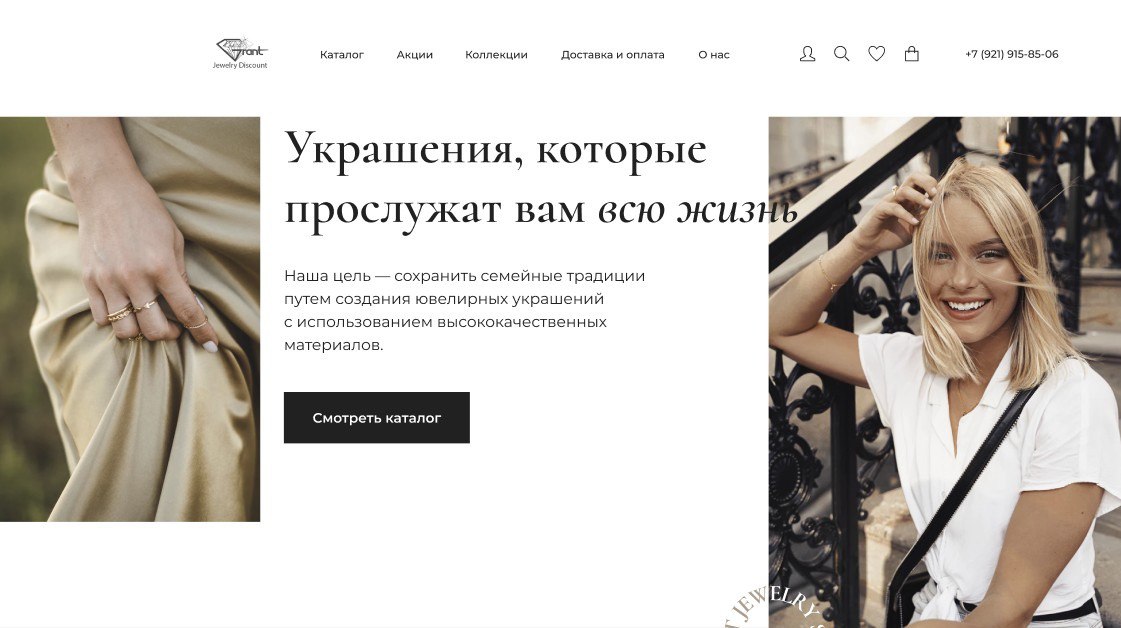Click the italic words 'всю жизнь'
Image resolution: width=1121 pixels, height=628 pixels.
tap(697, 210)
